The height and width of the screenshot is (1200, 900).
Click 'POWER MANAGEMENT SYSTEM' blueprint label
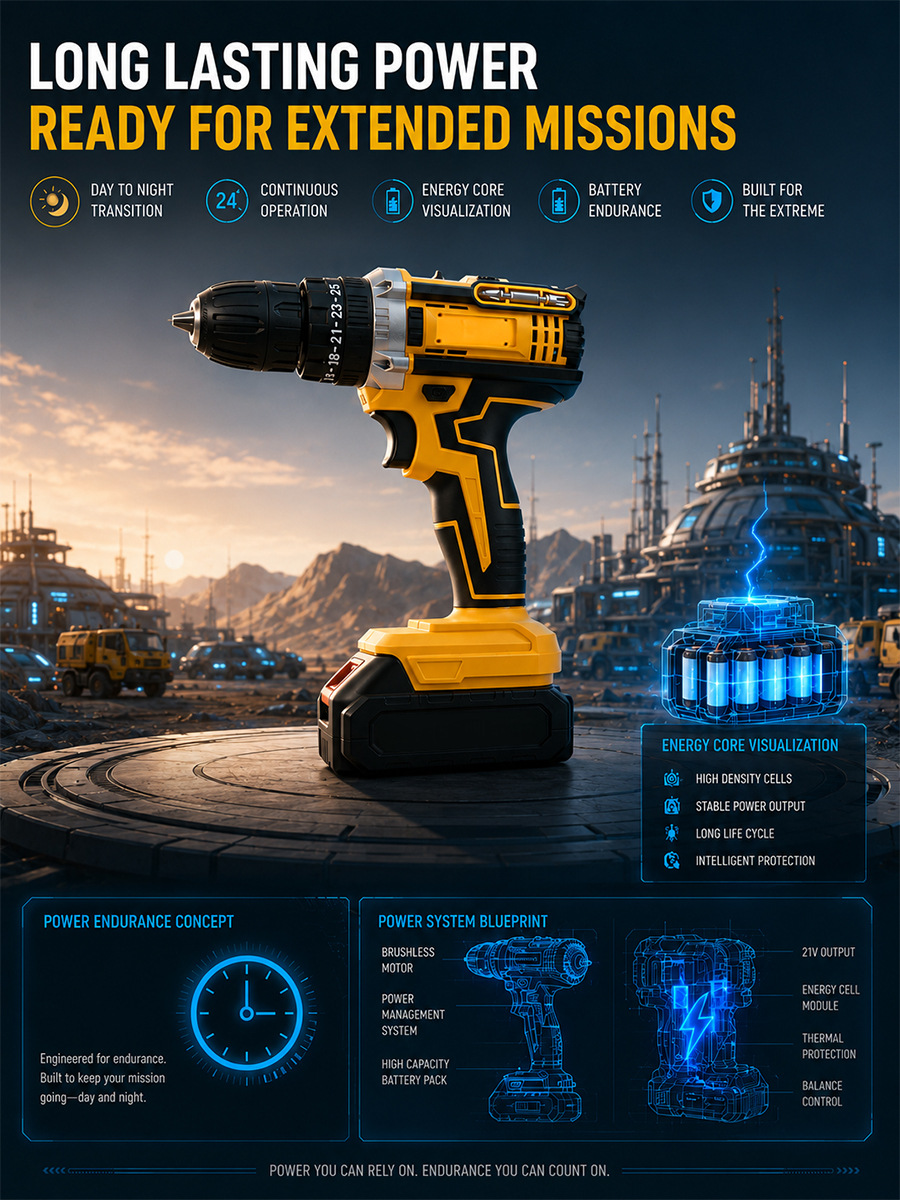click(x=413, y=1014)
